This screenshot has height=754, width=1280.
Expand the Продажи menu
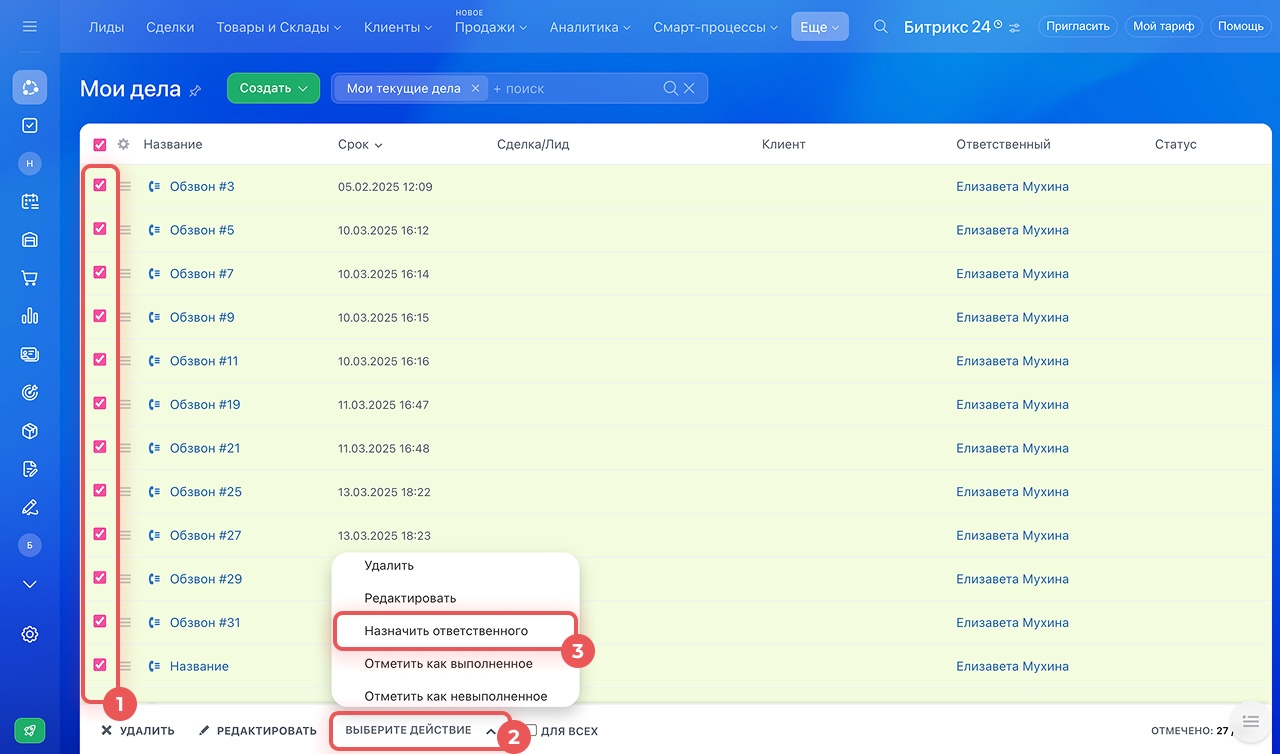(491, 27)
